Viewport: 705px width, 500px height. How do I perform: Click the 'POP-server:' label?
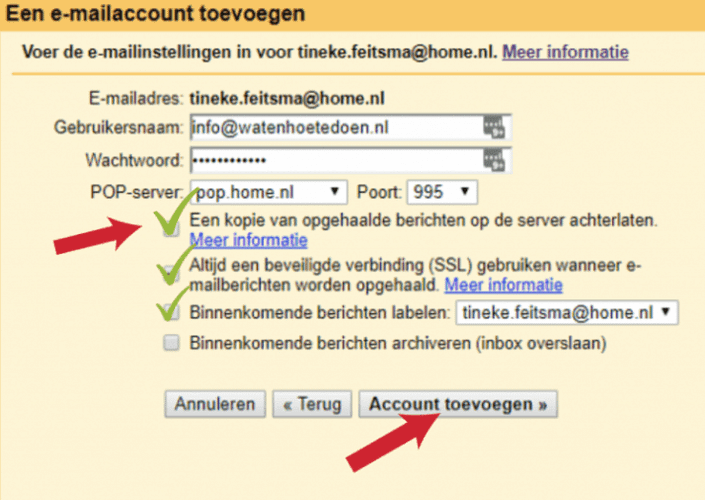point(137,192)
